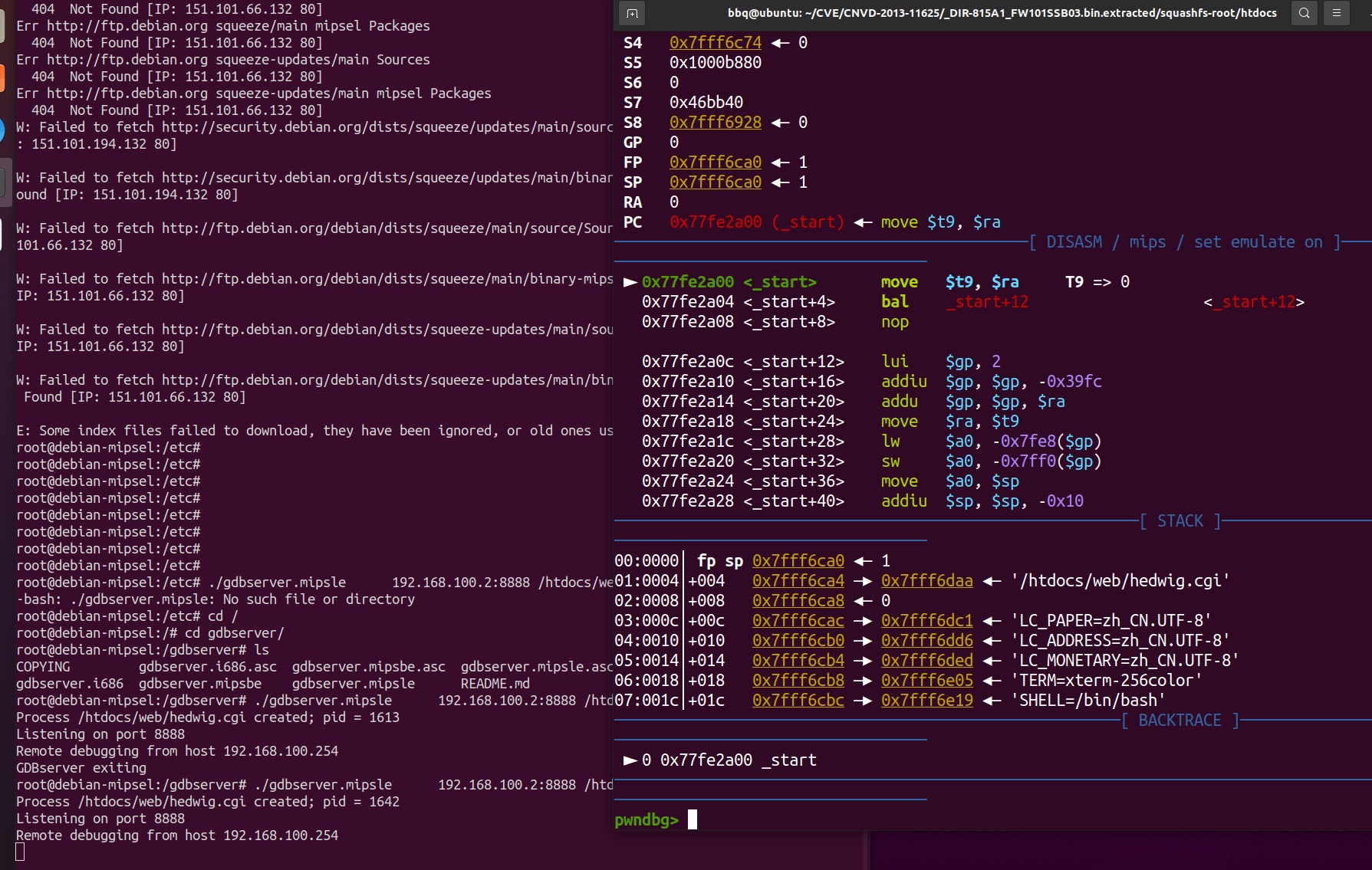Click current instruction address 0x77fe2a00 <_start> in disasm
Screen dimensions: 1372x870
point(729,282)
